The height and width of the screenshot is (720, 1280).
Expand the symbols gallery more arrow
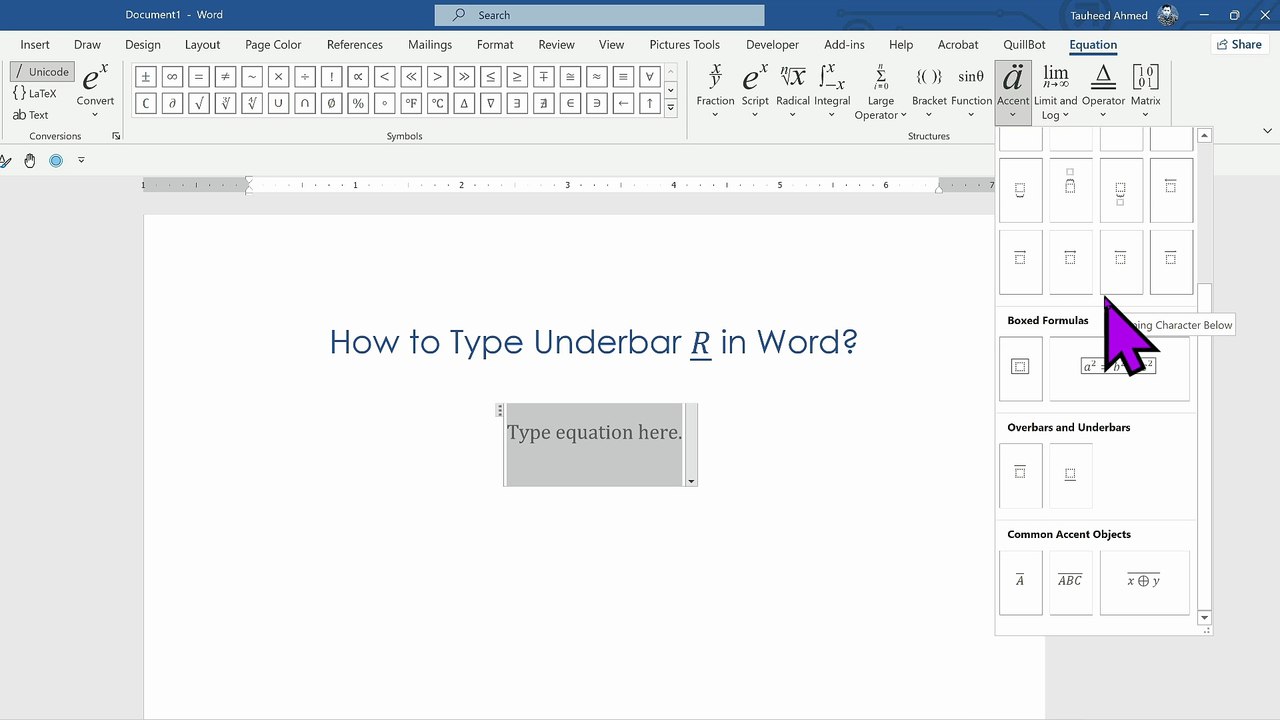point(670,107)
